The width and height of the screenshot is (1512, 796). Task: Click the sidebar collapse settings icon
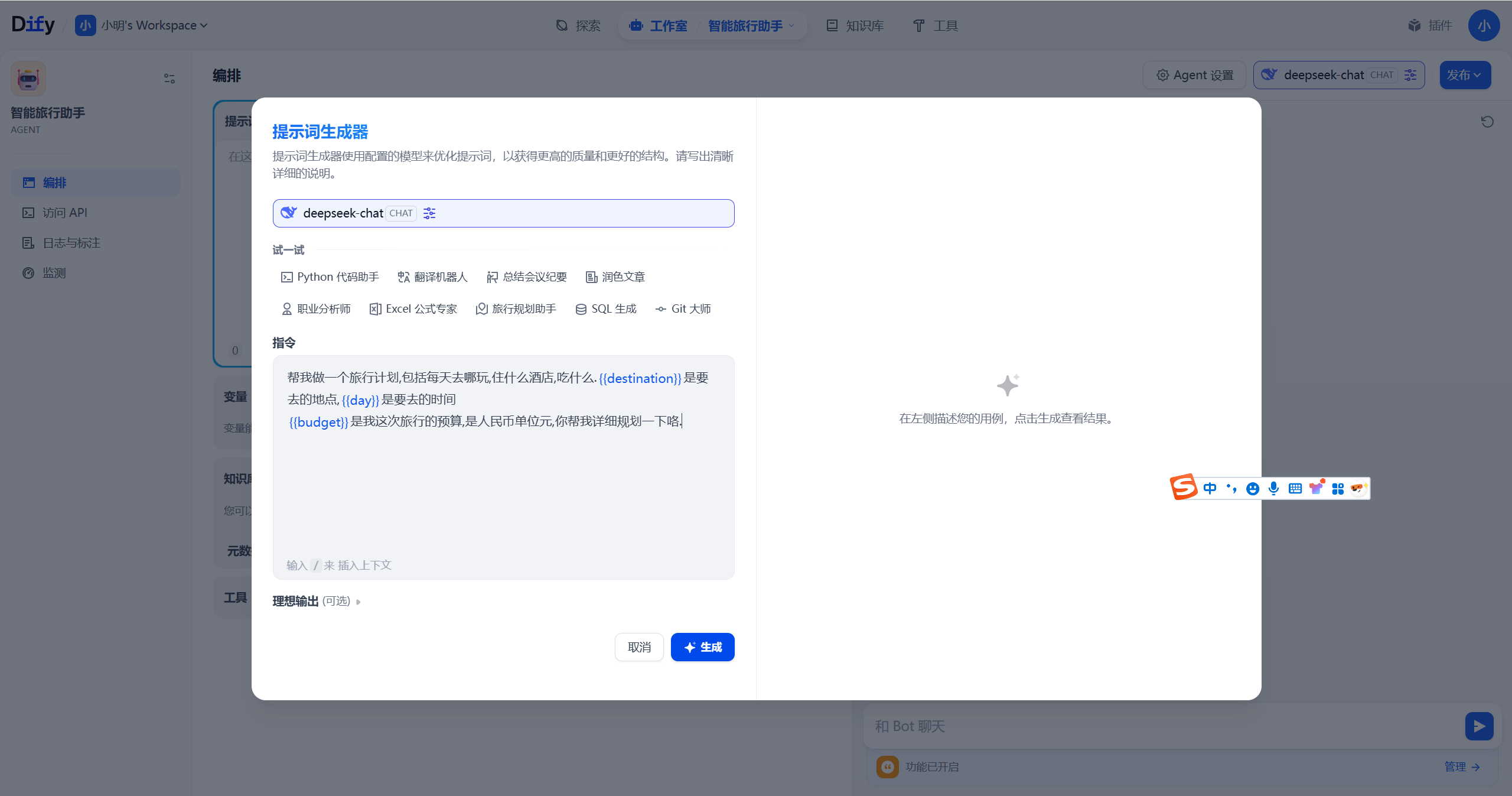pyautogui.click(x=170, y=78)
